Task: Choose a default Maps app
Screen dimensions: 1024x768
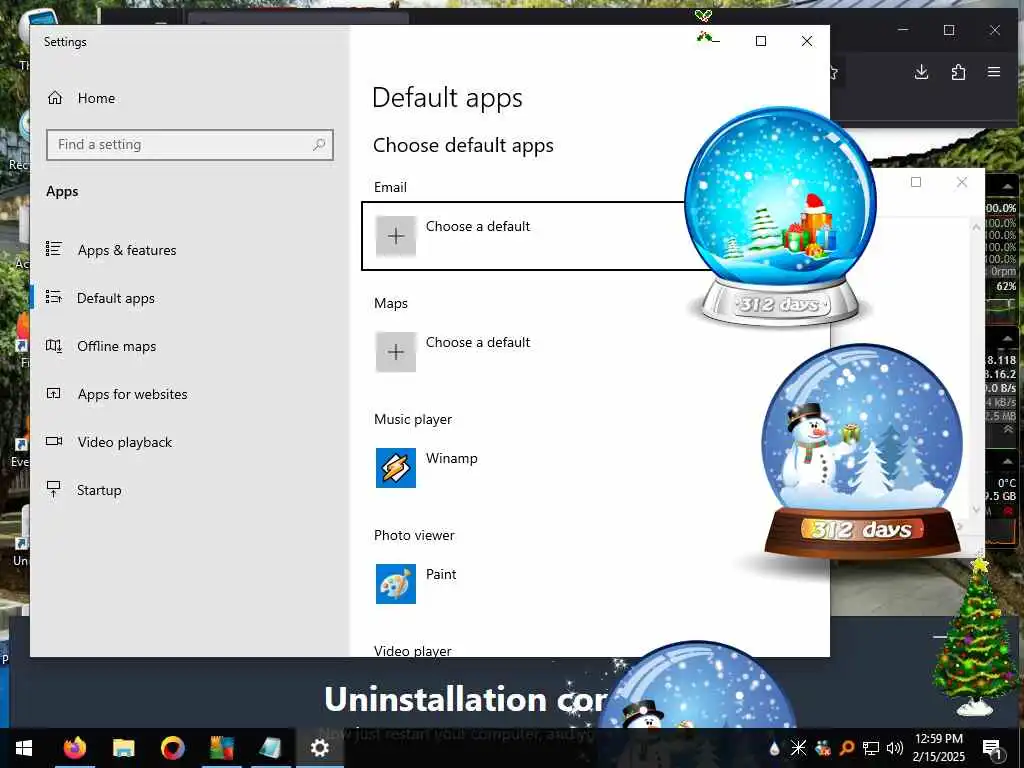Action: (453, 352)
